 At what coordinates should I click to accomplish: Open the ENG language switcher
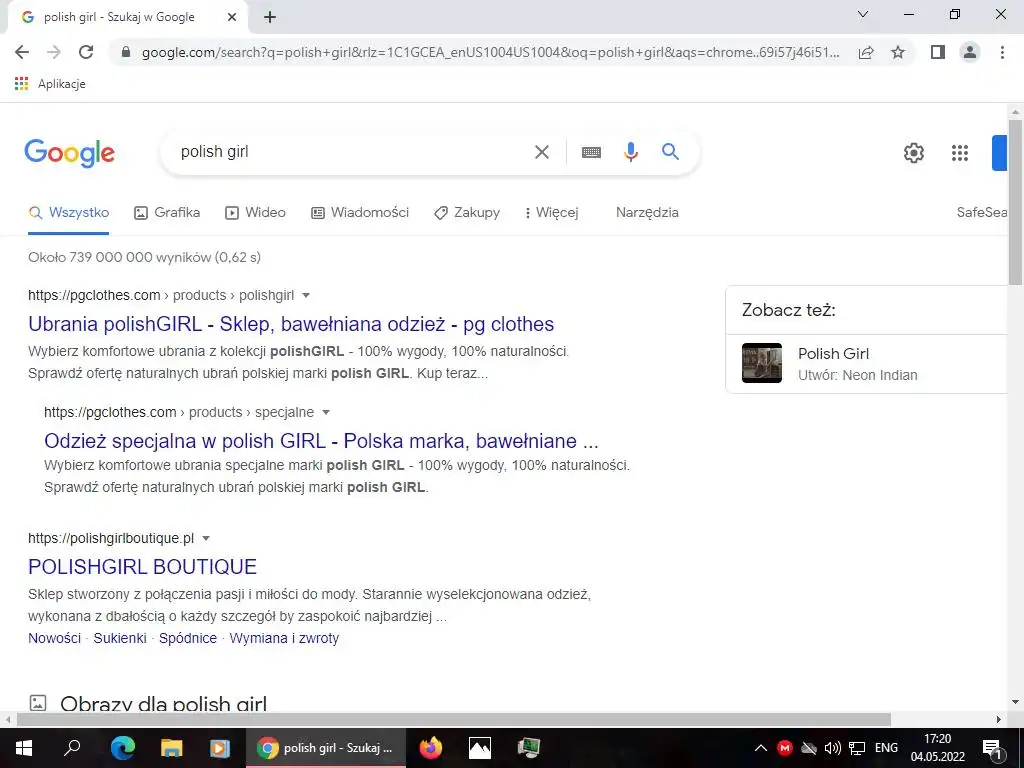(886, 748)
